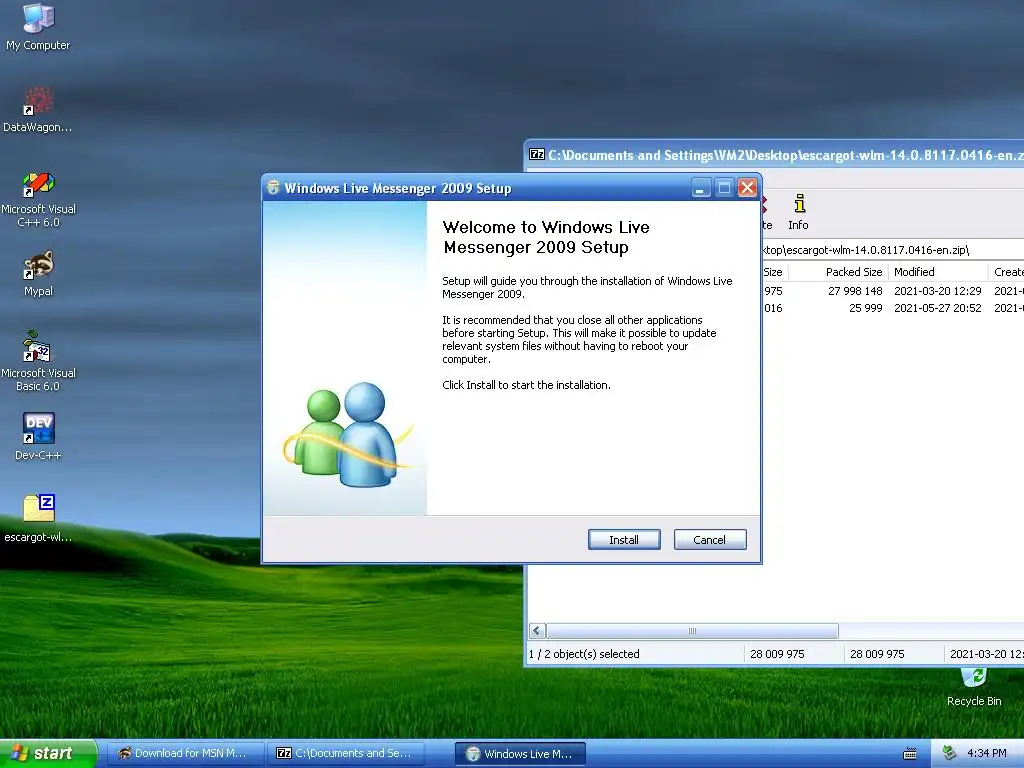Open Microsoft Visual C++ 6.0 shortcut
Image resolution: width=1024 pixels, height=768 pixels.
tap(38, 199)
